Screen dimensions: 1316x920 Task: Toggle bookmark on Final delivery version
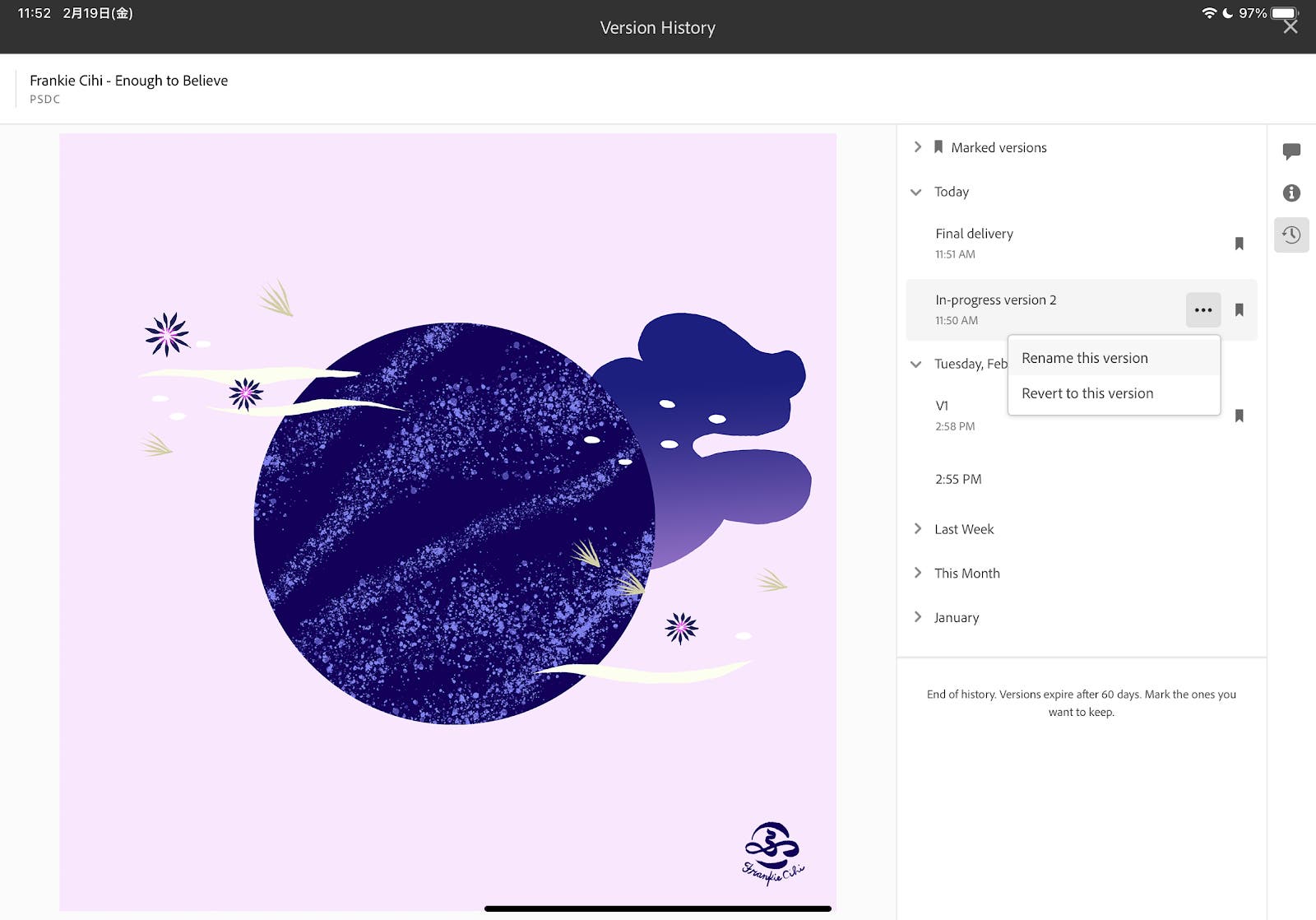[x=1239, y=244]
